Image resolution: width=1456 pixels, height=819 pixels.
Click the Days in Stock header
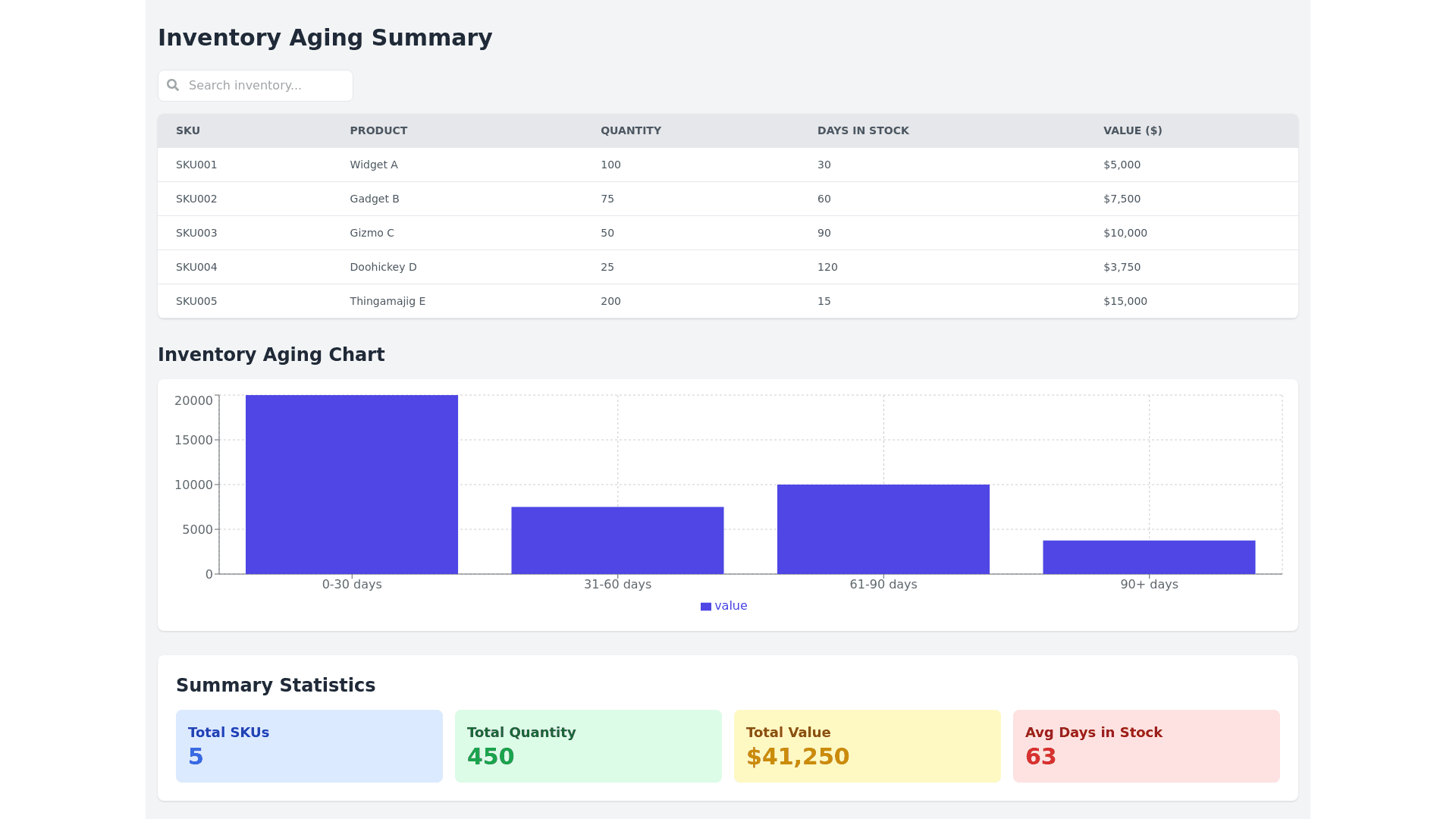coord(862,130)
